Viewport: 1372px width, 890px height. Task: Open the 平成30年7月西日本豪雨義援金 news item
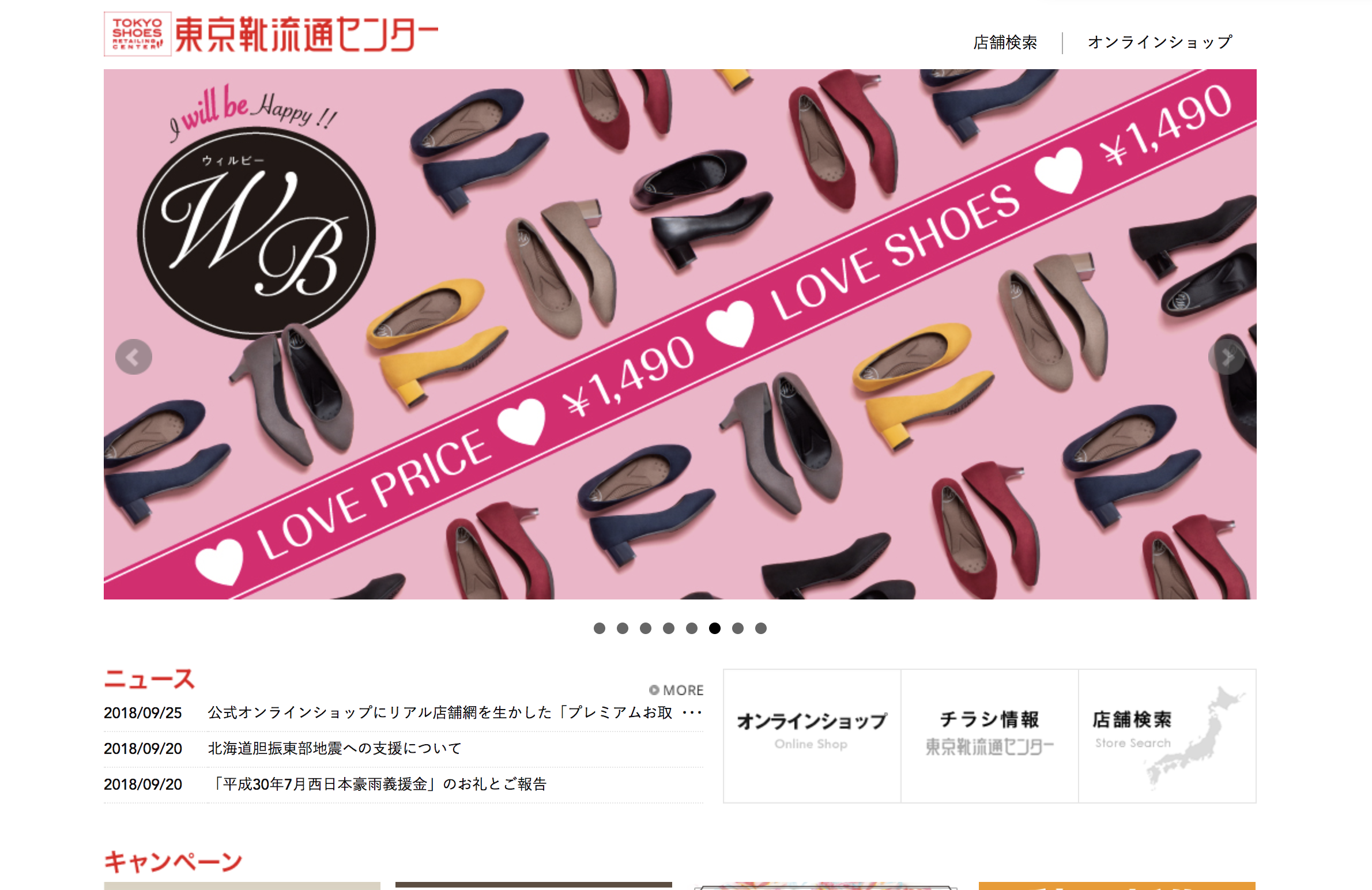point(378,784)
